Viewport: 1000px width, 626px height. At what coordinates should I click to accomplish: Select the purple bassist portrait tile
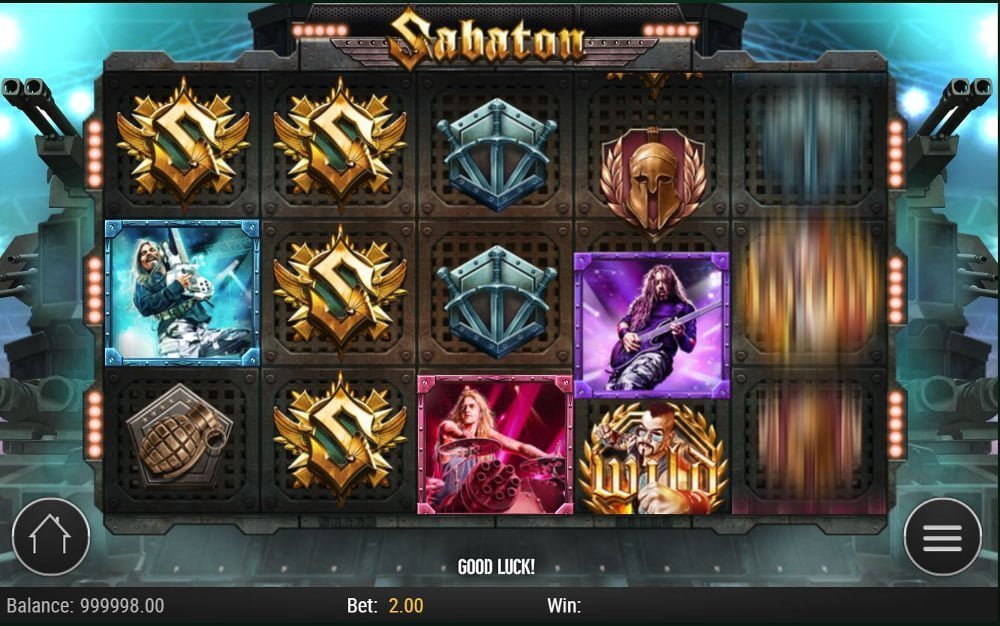tap(652, 325)
